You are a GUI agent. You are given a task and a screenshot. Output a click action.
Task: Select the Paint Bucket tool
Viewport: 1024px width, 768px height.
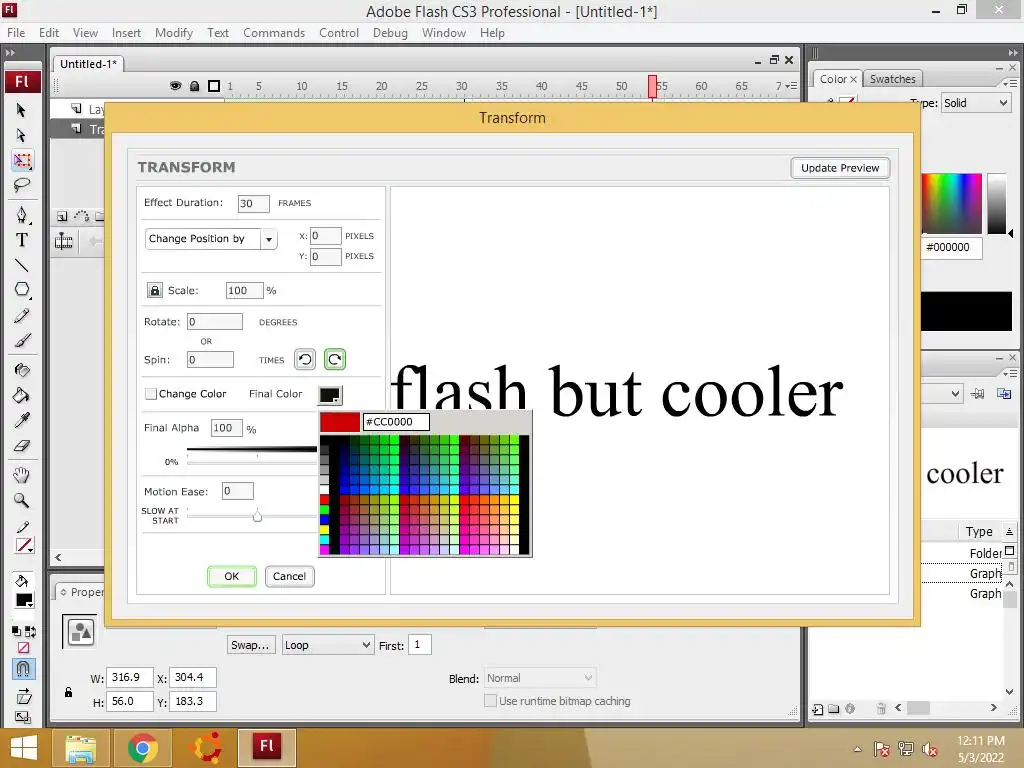(x=22, y=395)
